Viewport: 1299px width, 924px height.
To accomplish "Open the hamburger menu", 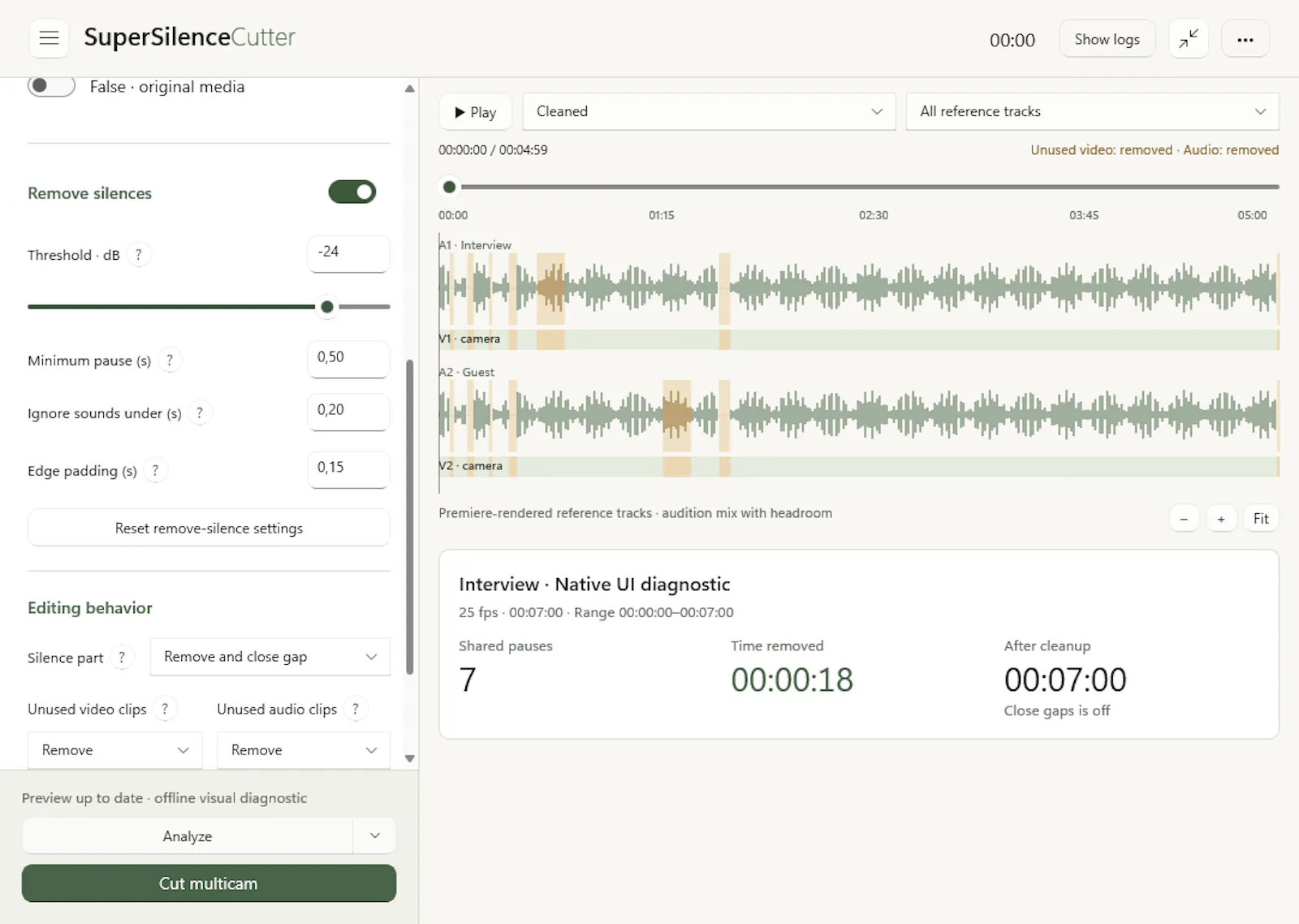I will point(50,38).
